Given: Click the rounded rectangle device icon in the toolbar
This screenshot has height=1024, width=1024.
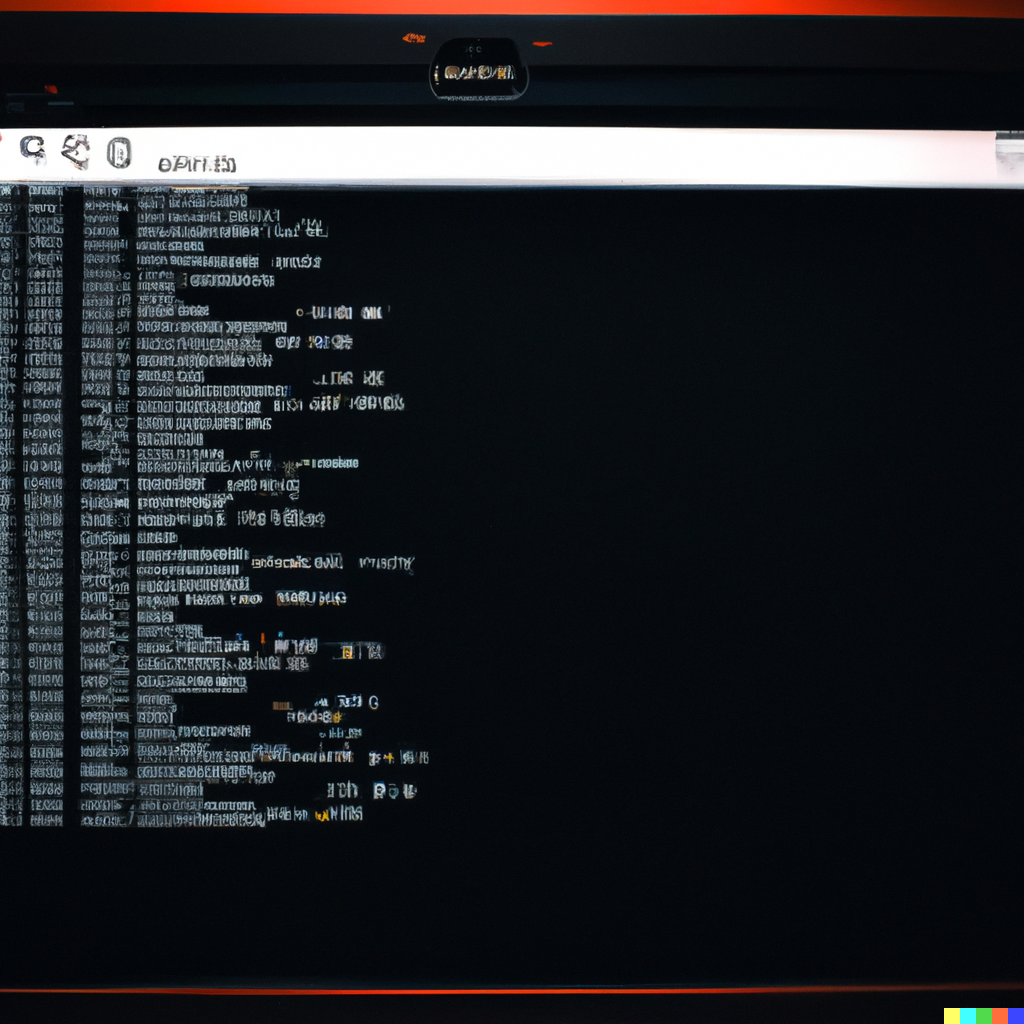Looking at the screenshot, I should point(119,153).
